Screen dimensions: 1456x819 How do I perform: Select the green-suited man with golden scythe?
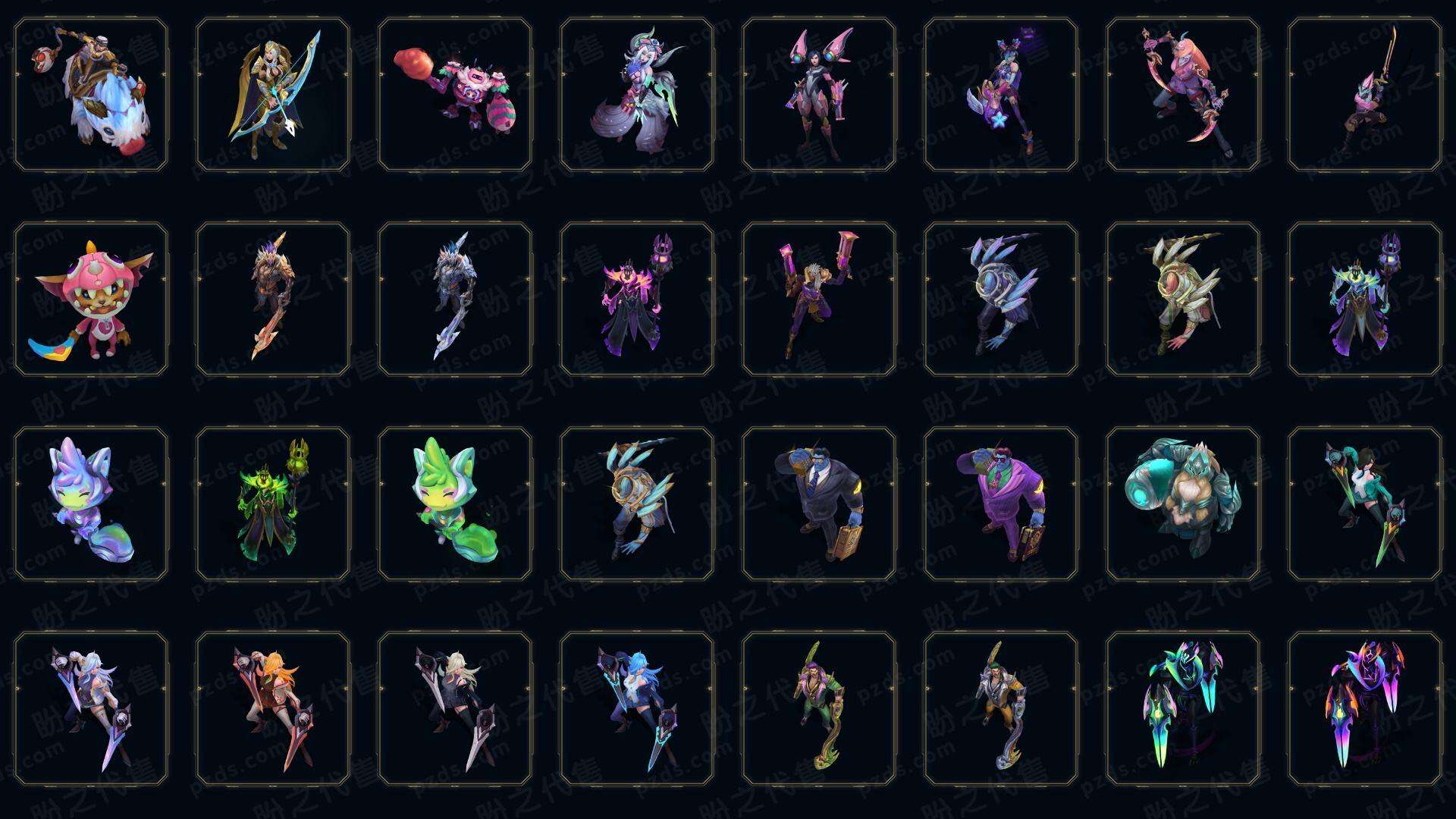[819, 708]
